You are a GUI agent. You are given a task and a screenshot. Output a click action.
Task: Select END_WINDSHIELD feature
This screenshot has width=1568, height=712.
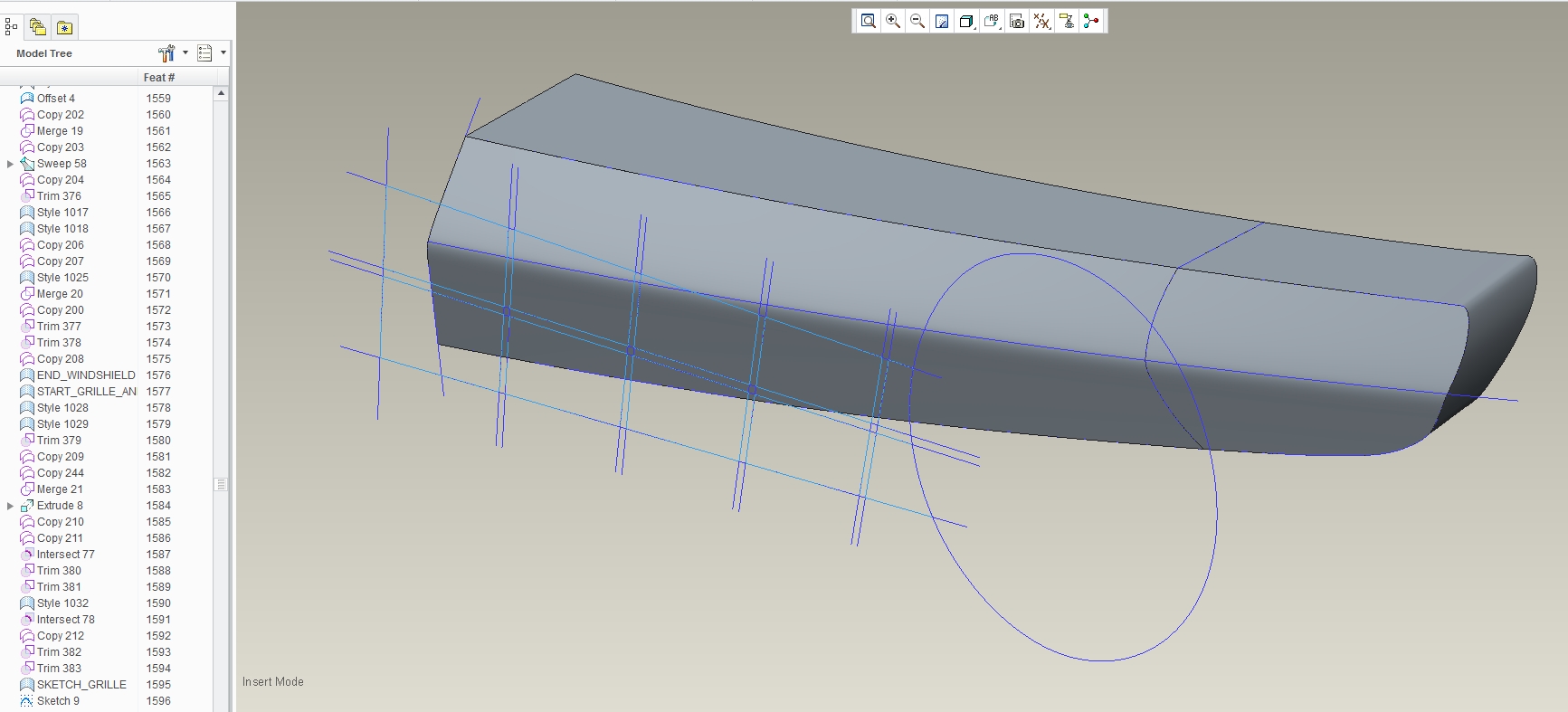pos(86,375)
